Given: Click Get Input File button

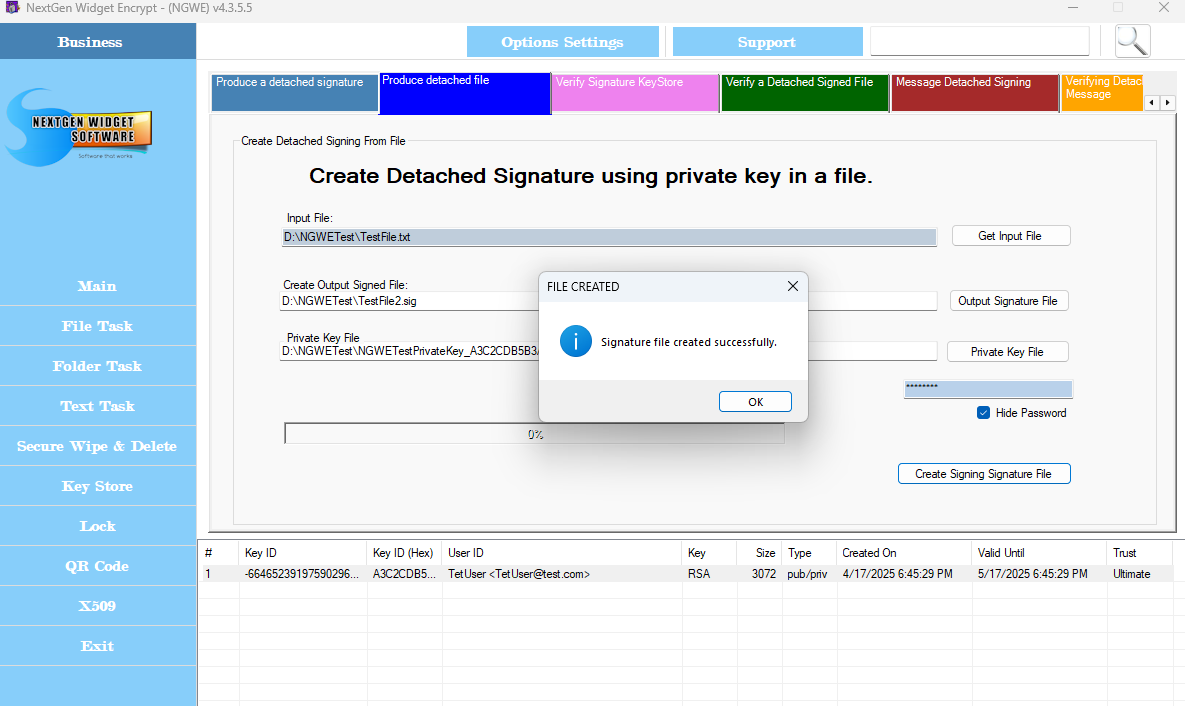Looking at the screenshot, I should coord(1010,236).
